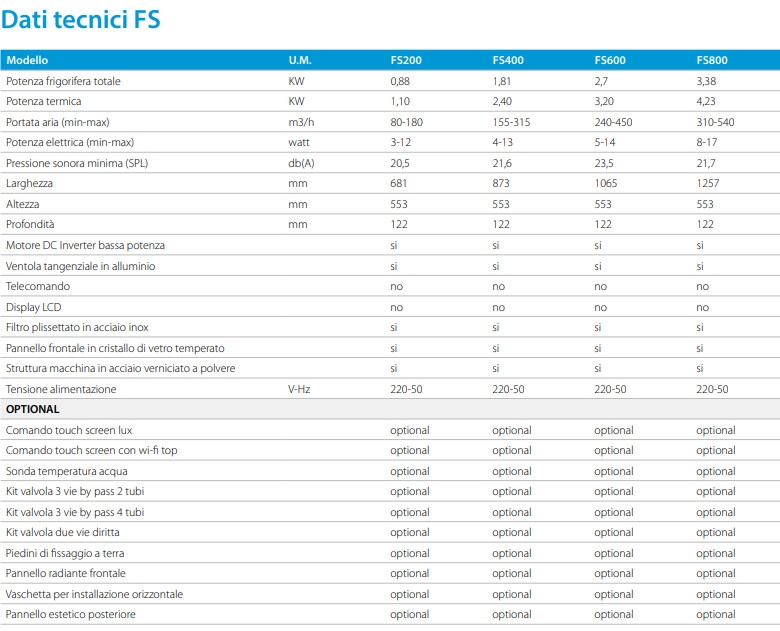Click the FS400 column header

coord(508,60)
